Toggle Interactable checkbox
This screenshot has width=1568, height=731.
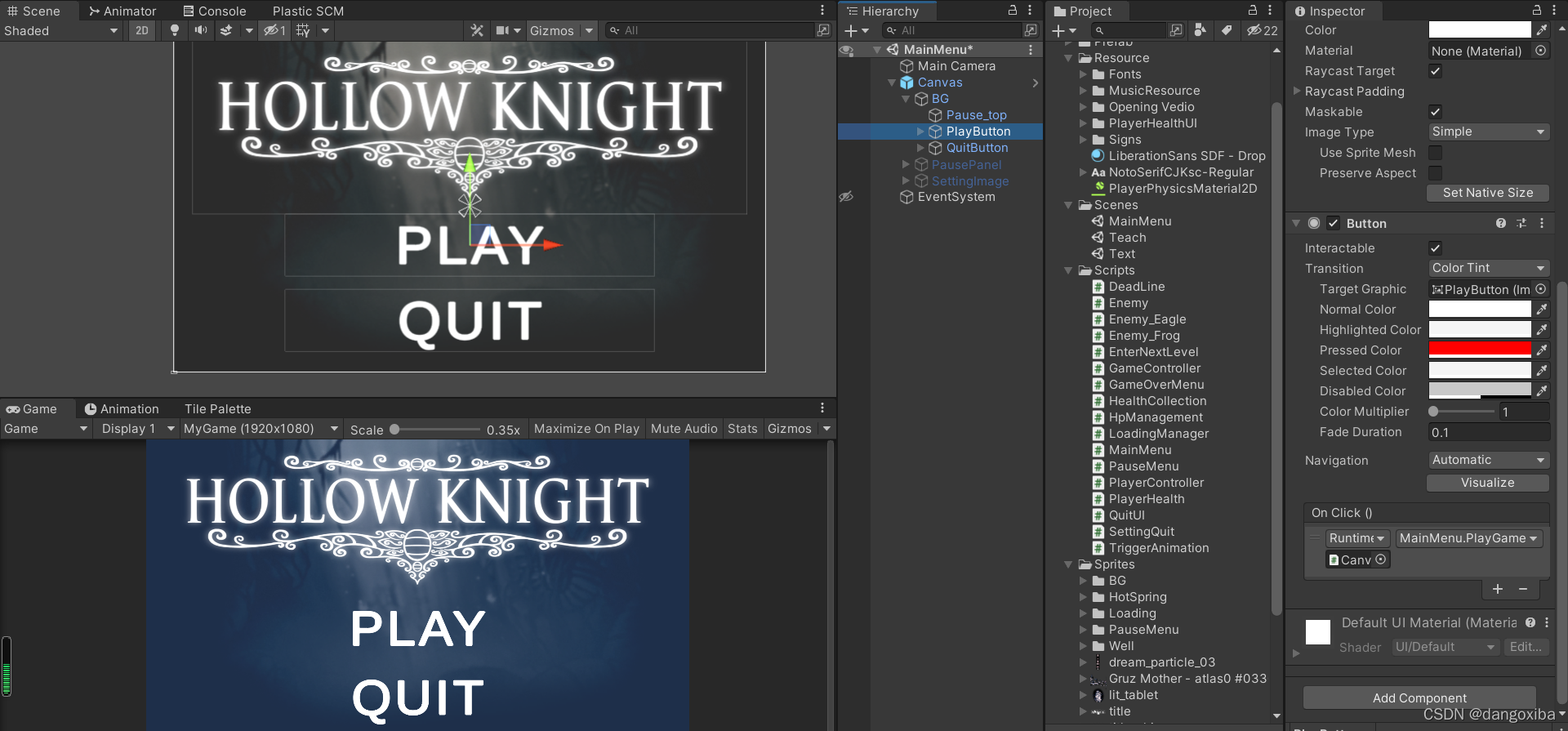click(x=1435, y=247)
